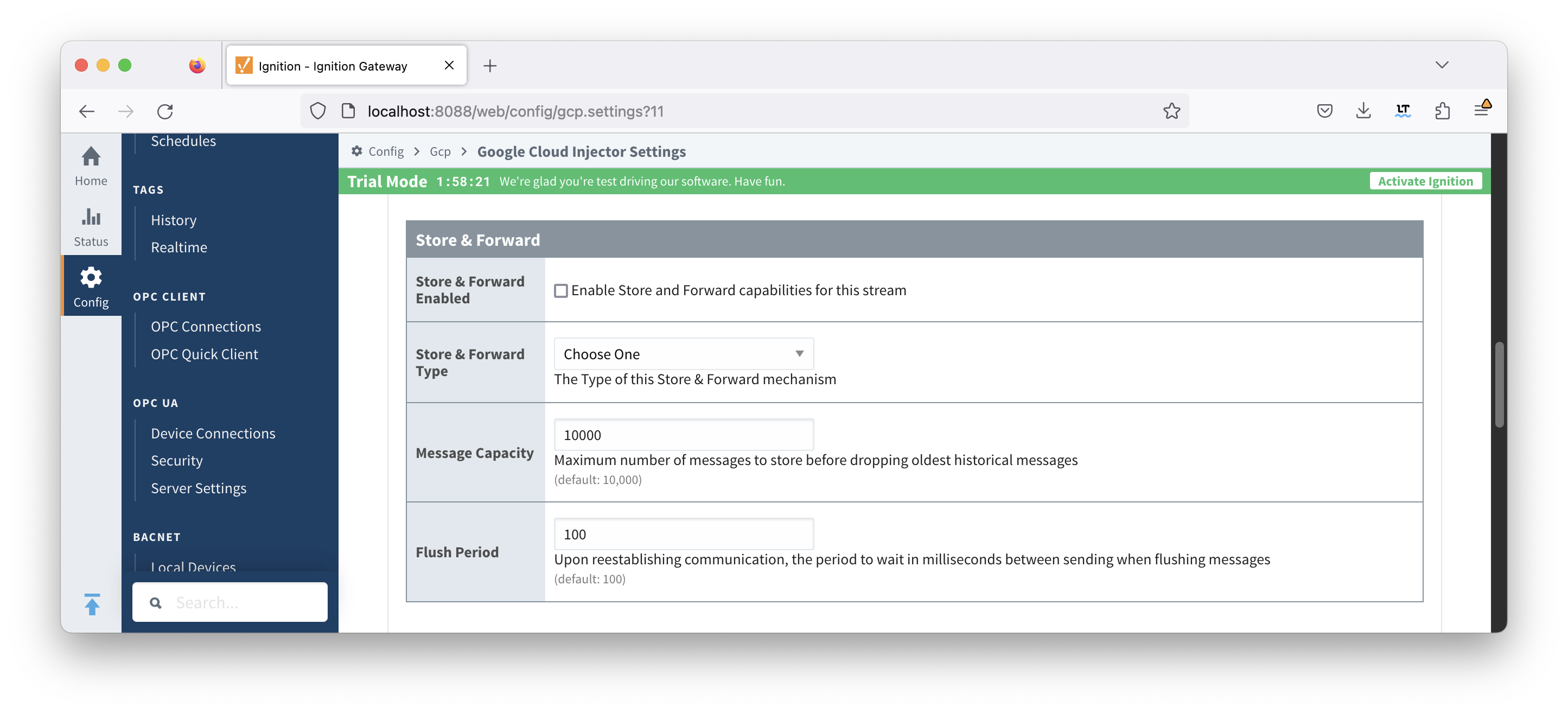Open OPC Connections in sidebar
This screenshot has width=1568, height=713.
click(x=206, y=326)
